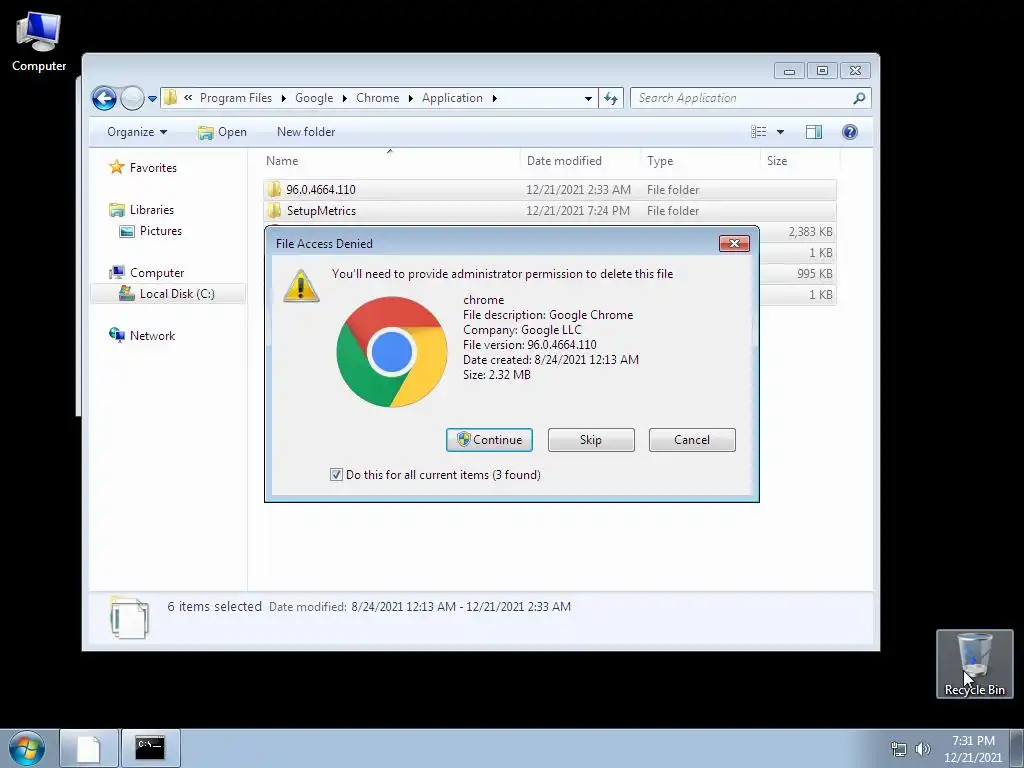This screenshot has height=768, width=1024.
Task: Click the yellow warning icon in the dialog
Action: click(301, 286)
